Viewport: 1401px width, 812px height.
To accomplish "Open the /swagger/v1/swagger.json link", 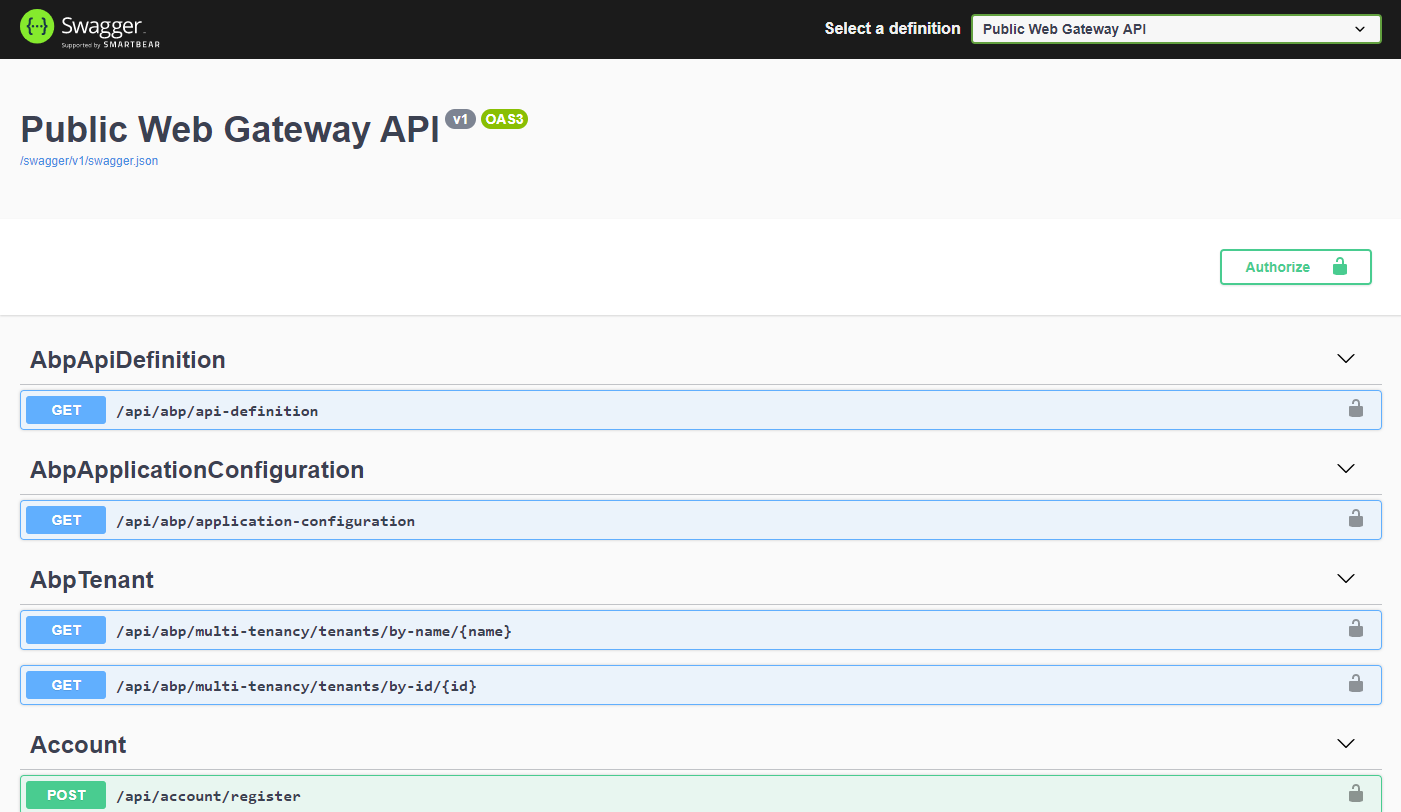I will pos(89,161).
